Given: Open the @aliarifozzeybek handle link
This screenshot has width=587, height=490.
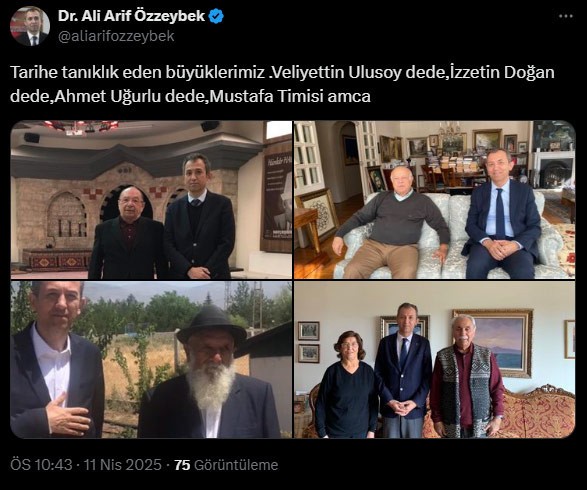Looking at the screenshot, I should [x=116, y=36].
